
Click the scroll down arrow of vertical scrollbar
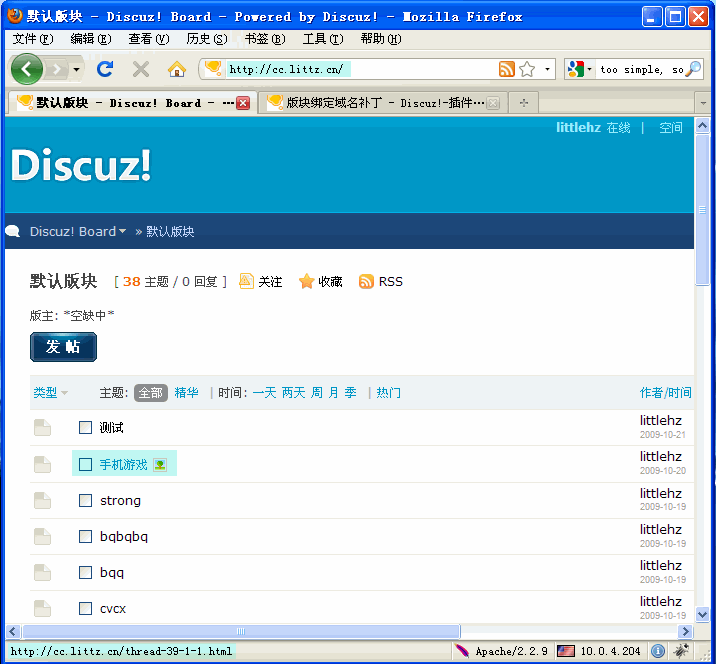[x=702, y=614]
